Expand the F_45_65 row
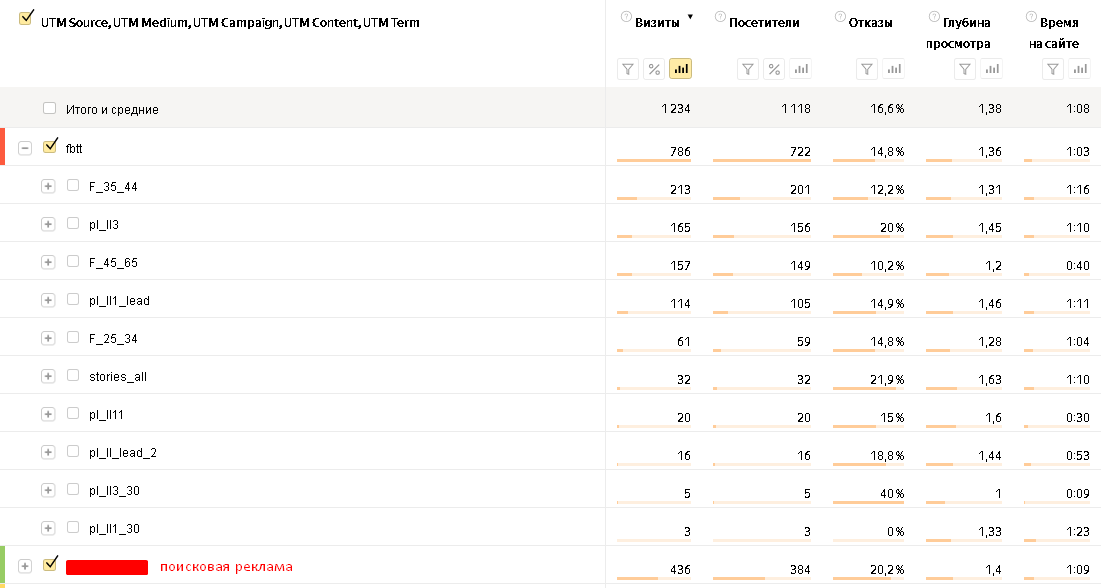This screenshot has height=588, width=1101. [x=48, y=262]
